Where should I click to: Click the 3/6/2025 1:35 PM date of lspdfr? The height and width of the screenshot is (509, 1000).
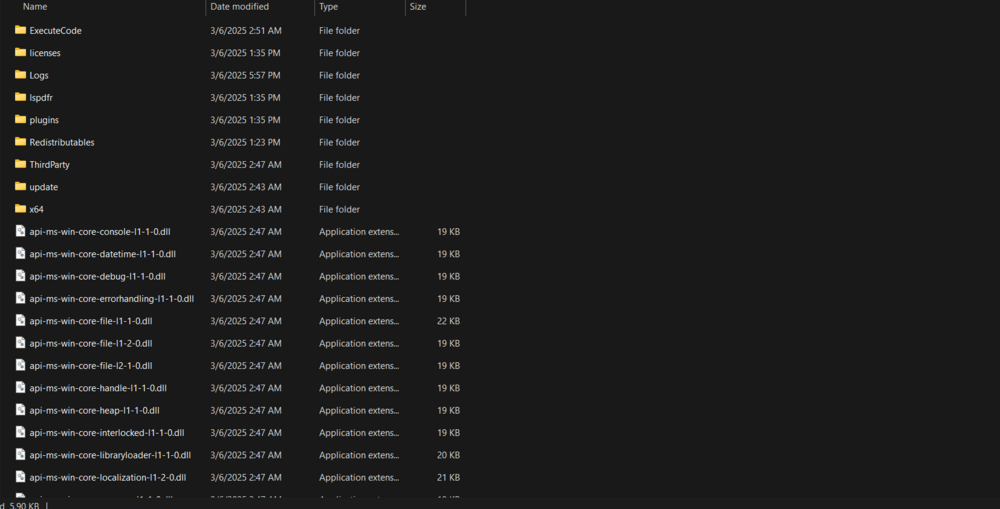(x=245, y=98)
